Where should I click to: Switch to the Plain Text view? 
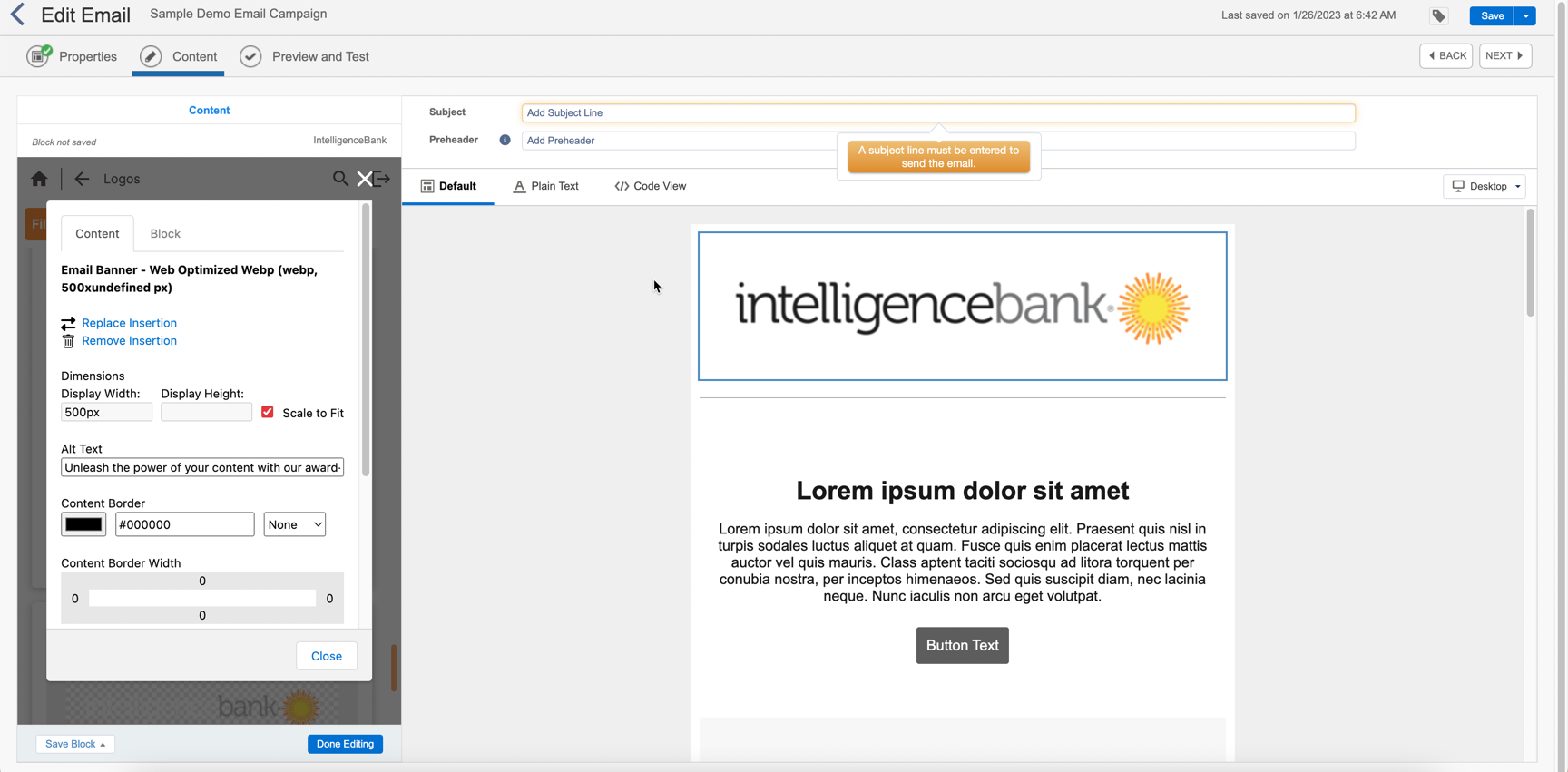click(546, 186)
